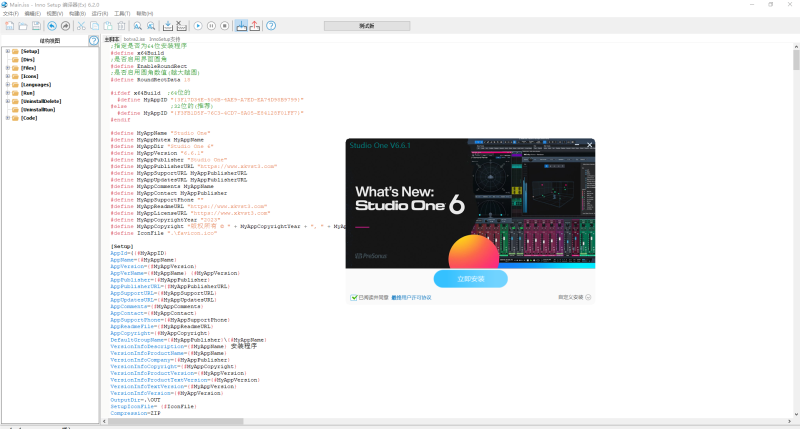The width and height of the screenshot is (800, 429).
Task: Minimize the Studio One installer window
Action: point(577,145)
